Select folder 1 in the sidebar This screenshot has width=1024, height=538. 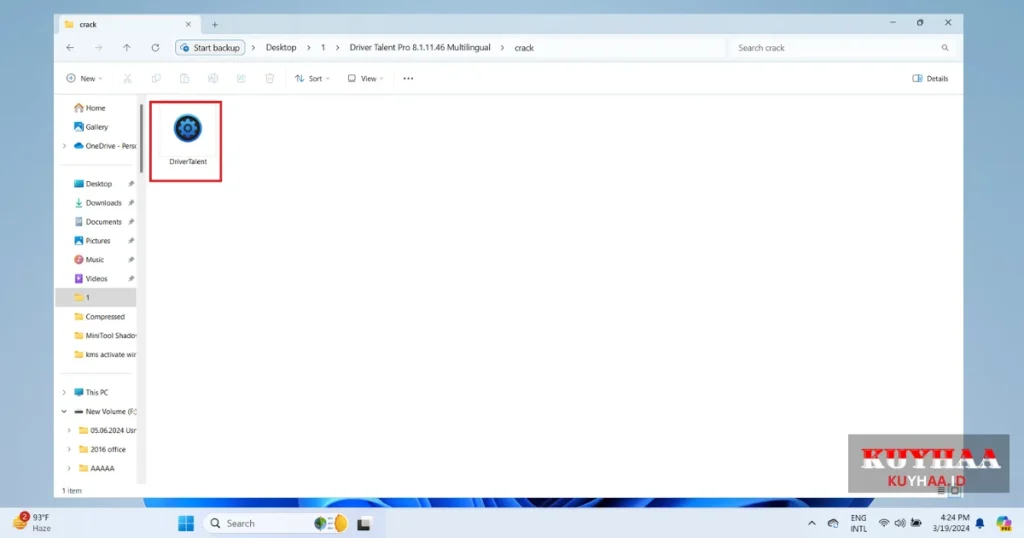96,297
